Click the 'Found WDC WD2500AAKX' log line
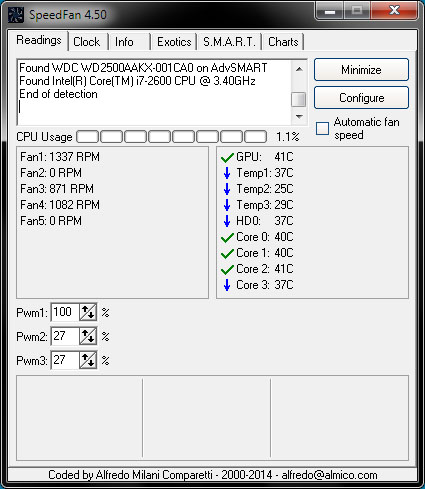The height and width of the screenshot is (489, 425). tap(143, 68)
